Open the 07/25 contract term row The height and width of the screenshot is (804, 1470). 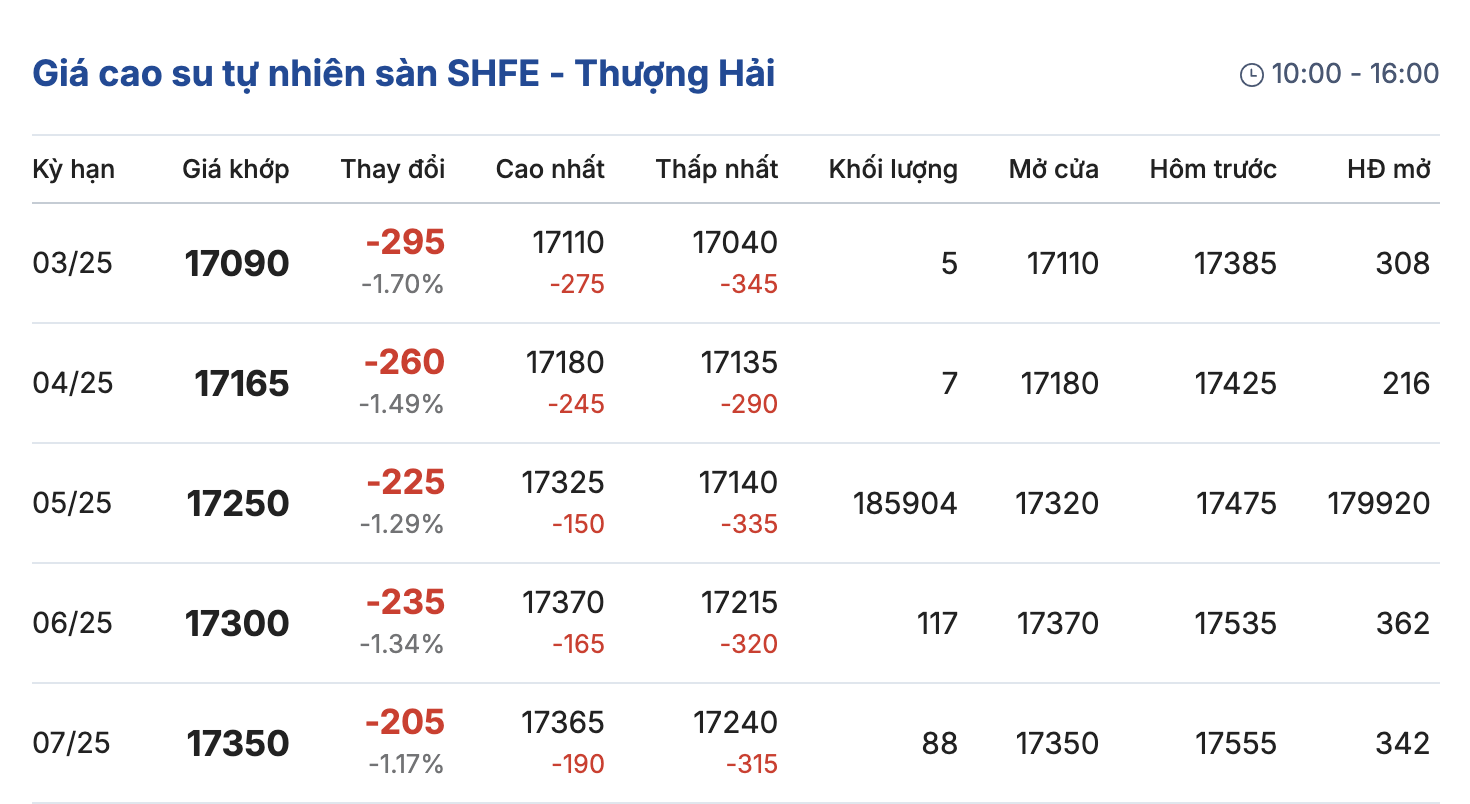[73, 743]
